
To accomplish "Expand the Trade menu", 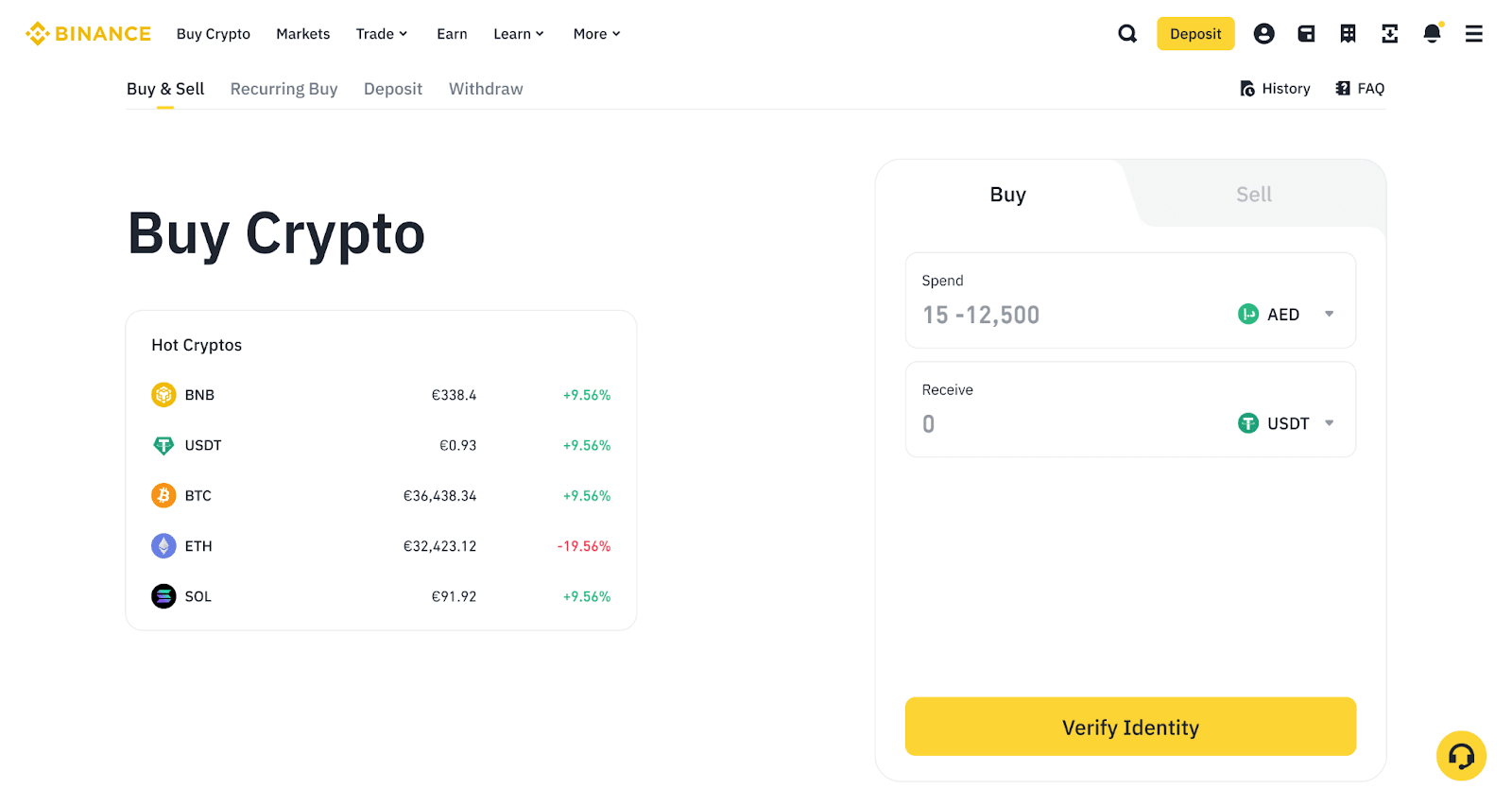I will (381, 34).
